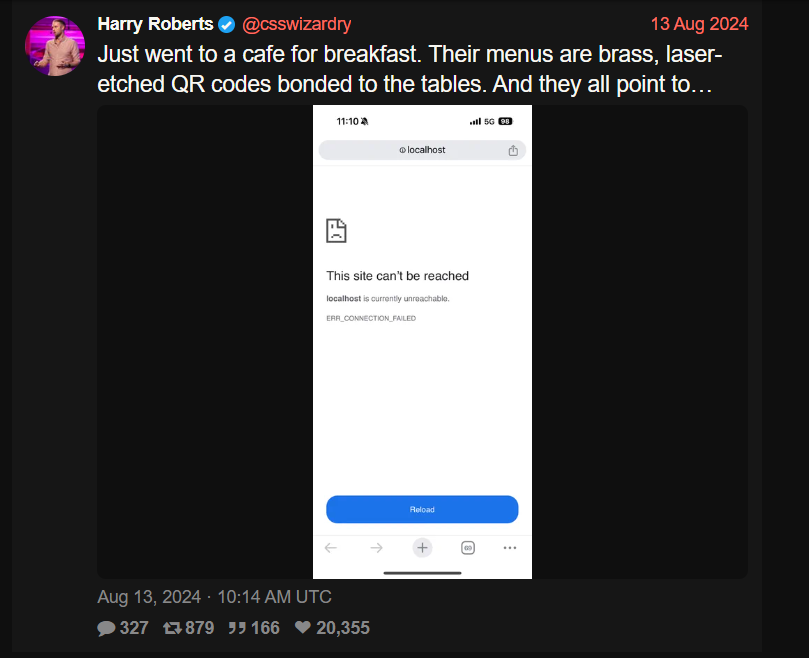Click the heart likes icon
The image size is (809, 658).
pyautogui.click(x=303, y=628)
